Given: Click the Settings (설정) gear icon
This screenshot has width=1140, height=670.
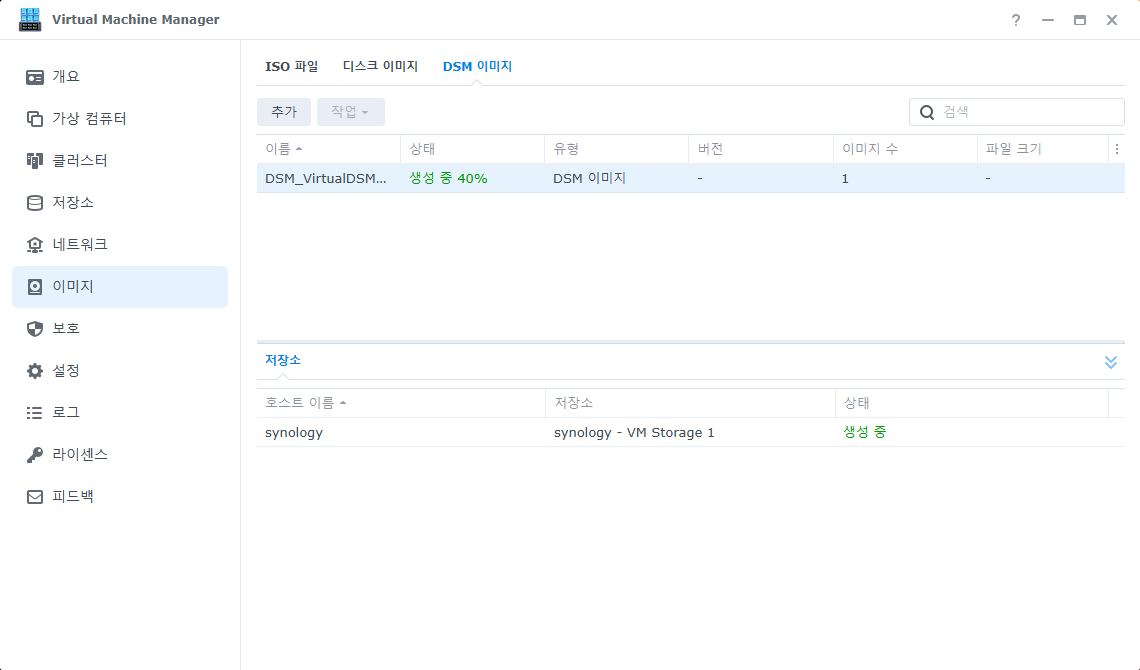Looking at the screenshot, I should pos(35,371).
